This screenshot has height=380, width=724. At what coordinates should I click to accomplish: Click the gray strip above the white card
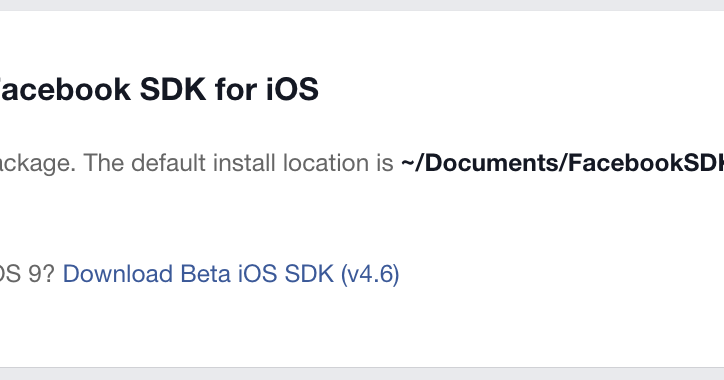(x=362, y=5)
